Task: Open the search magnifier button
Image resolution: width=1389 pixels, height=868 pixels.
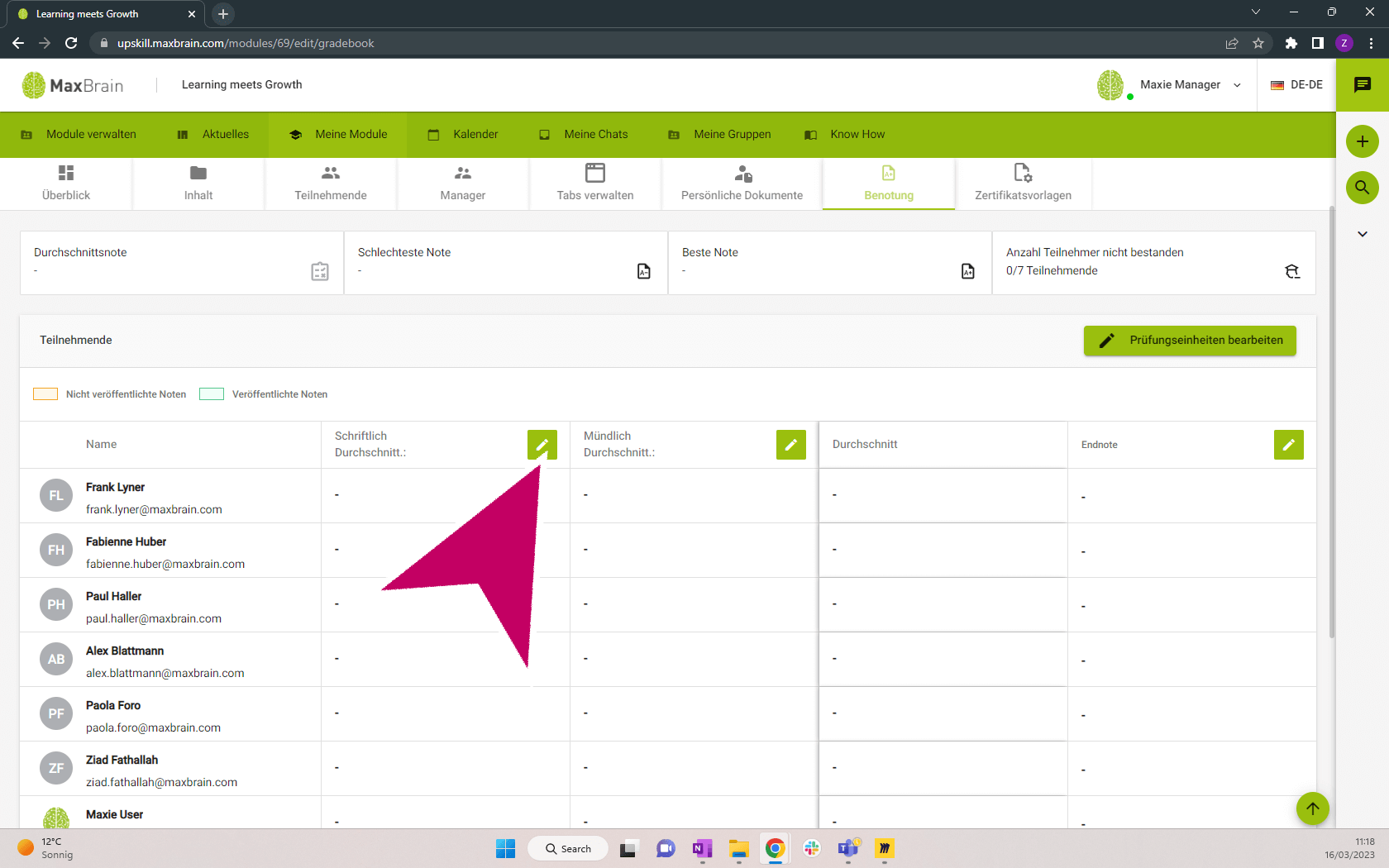Action: point(1363,188)
